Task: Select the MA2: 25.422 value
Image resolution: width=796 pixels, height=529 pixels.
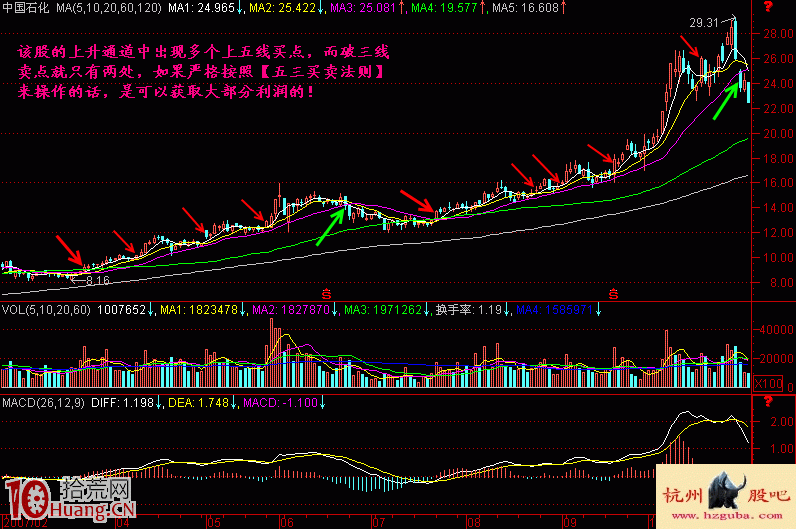Action: point(283,8)
